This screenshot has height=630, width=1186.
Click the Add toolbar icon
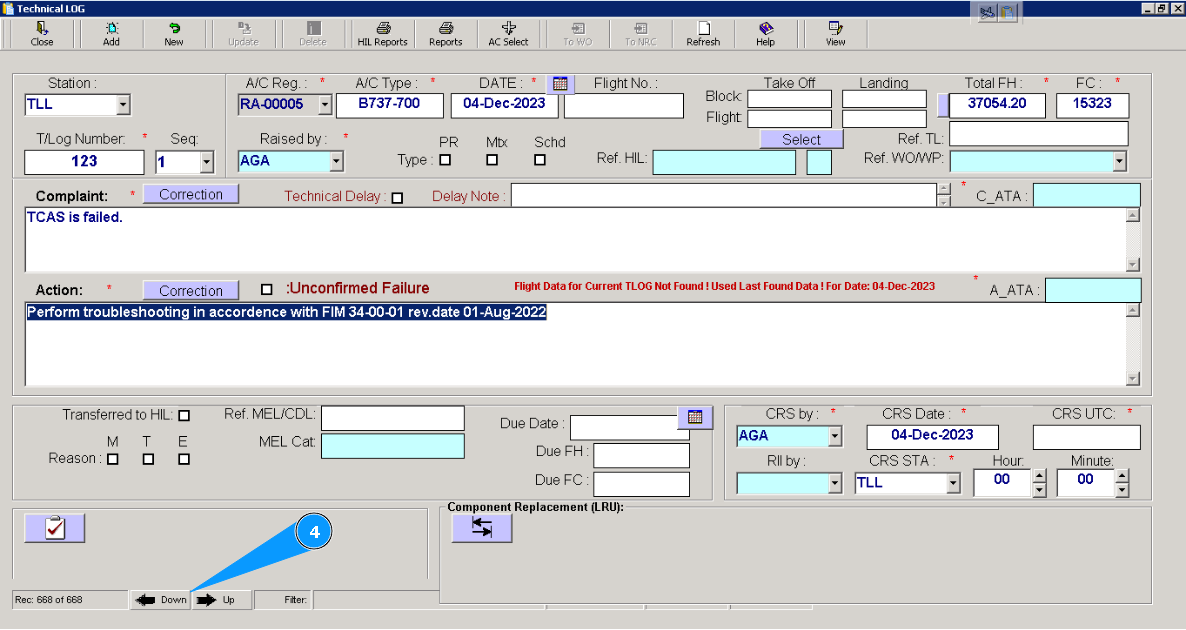(111, 34)
